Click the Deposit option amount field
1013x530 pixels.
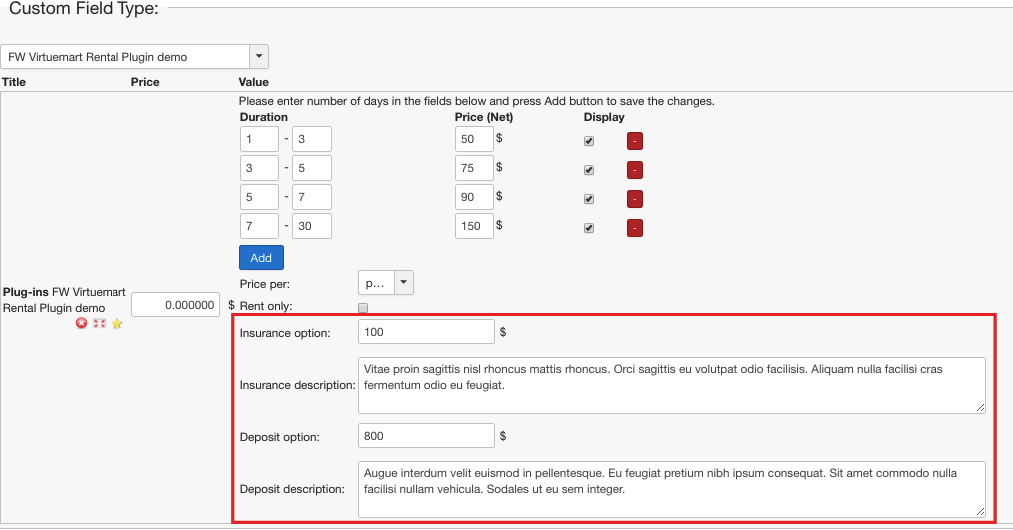(x=426, y=436)
